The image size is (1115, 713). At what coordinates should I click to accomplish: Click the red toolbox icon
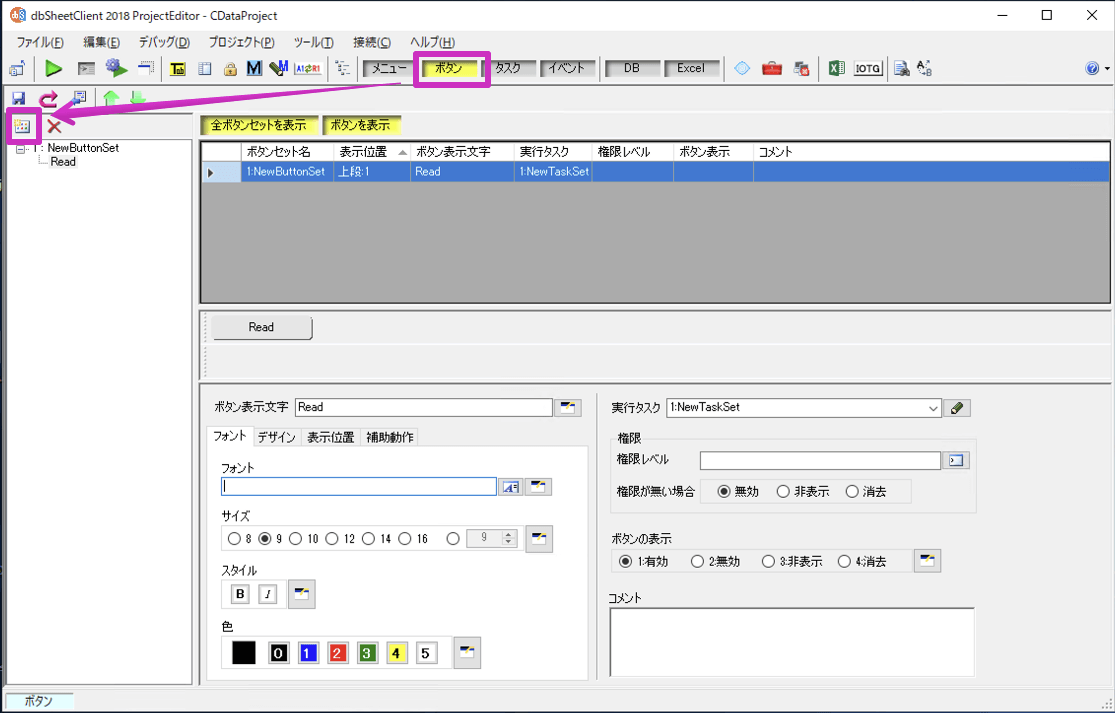click(x=771, y=69)
